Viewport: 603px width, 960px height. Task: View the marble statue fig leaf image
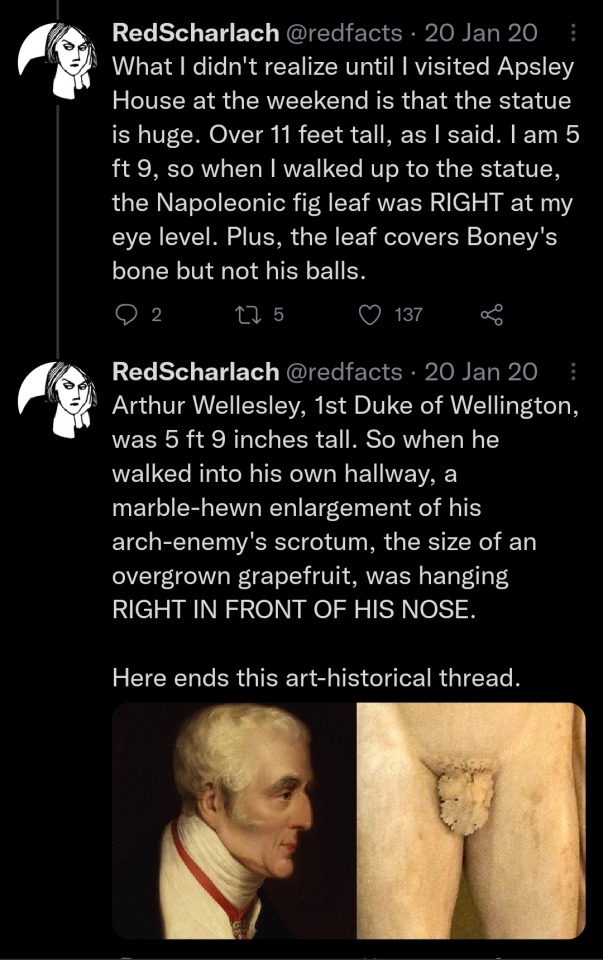point(470,820)
